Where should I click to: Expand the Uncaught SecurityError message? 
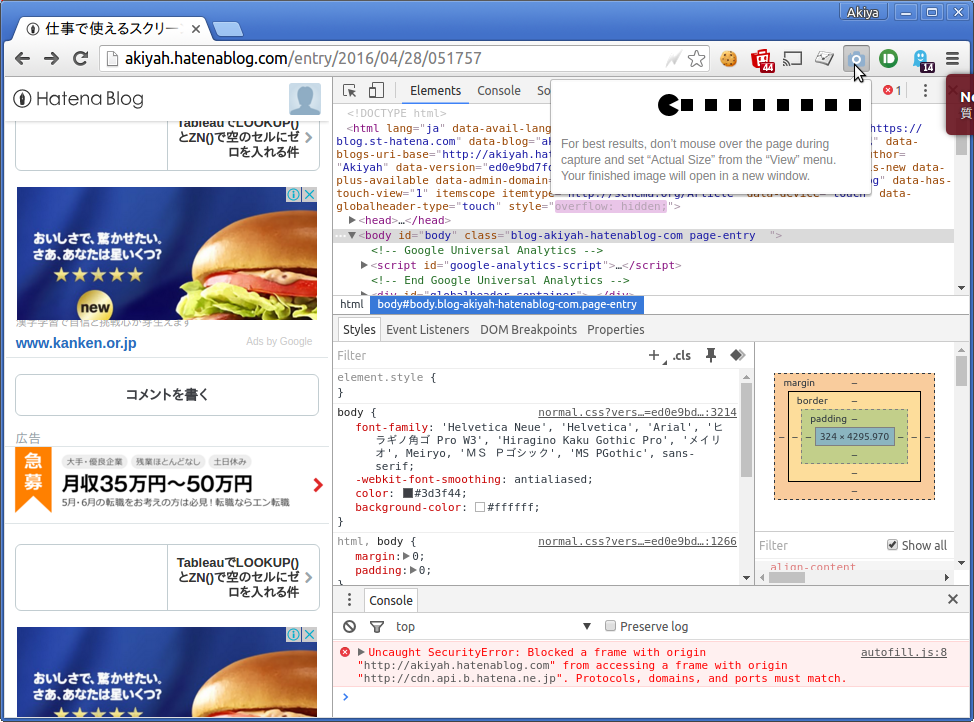pyautogui.click(x=361, y=652)
